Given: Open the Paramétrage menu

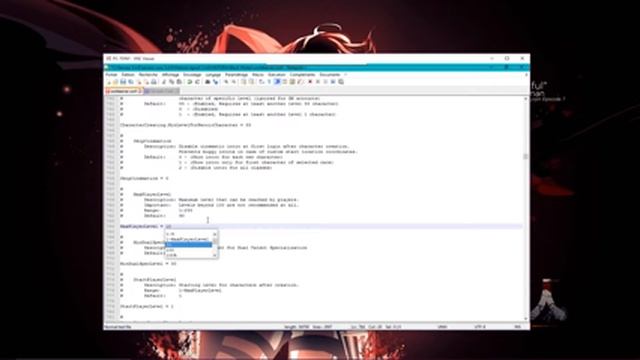Looking at the screenshot, I should (x=237, y=75).
